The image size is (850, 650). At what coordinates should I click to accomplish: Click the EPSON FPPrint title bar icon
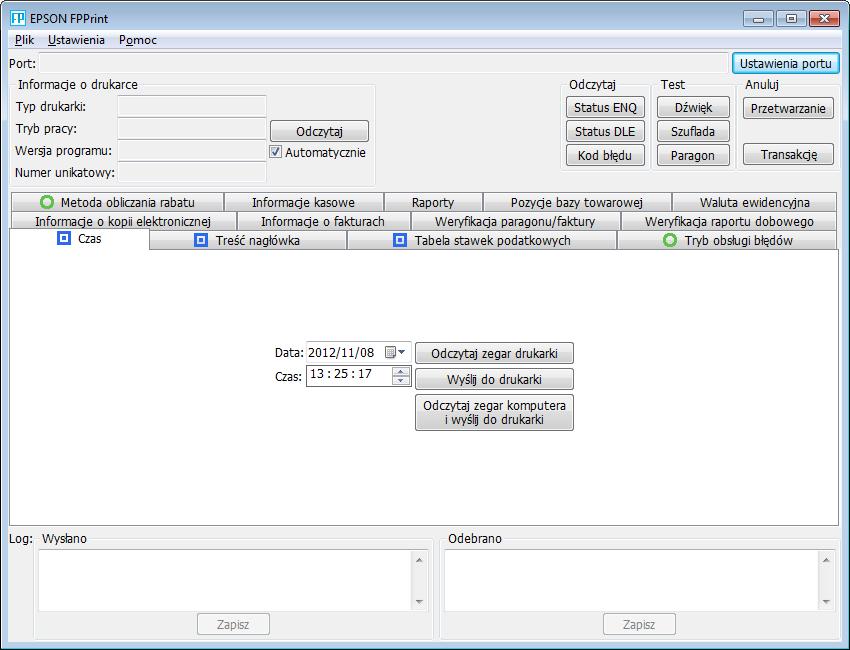click(18, 18)
